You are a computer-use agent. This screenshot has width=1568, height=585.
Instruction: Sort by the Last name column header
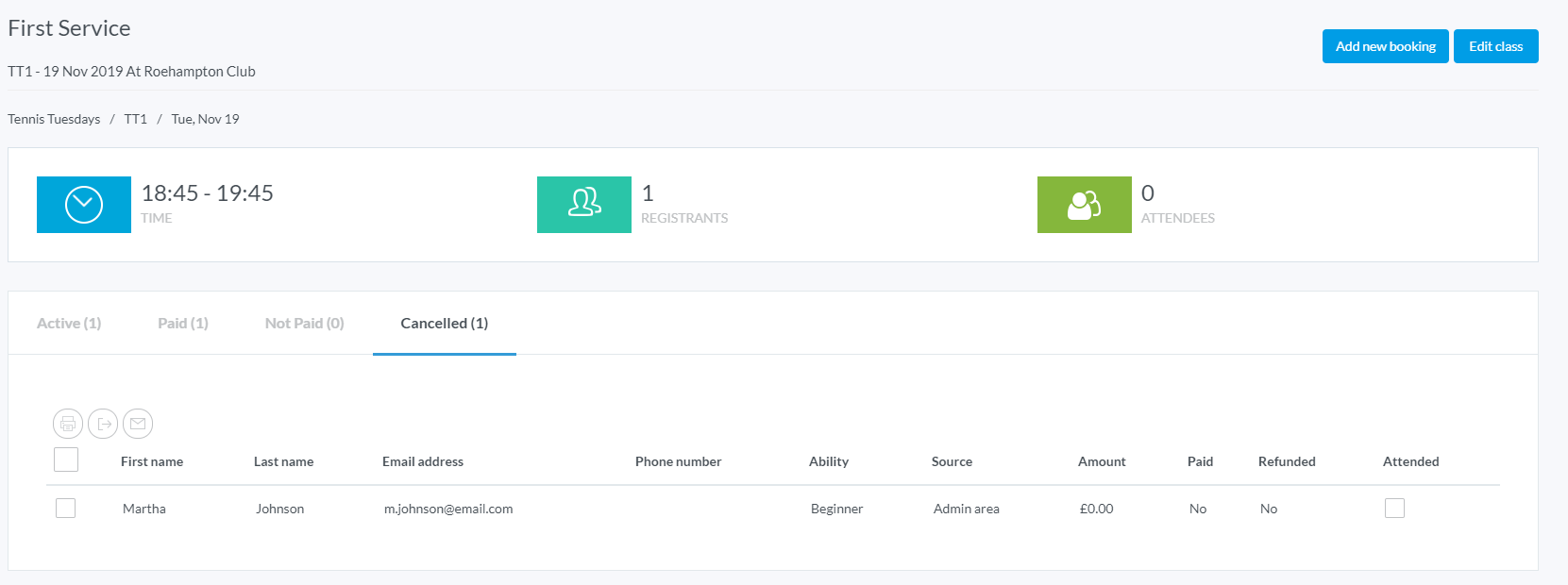(283, 461)
